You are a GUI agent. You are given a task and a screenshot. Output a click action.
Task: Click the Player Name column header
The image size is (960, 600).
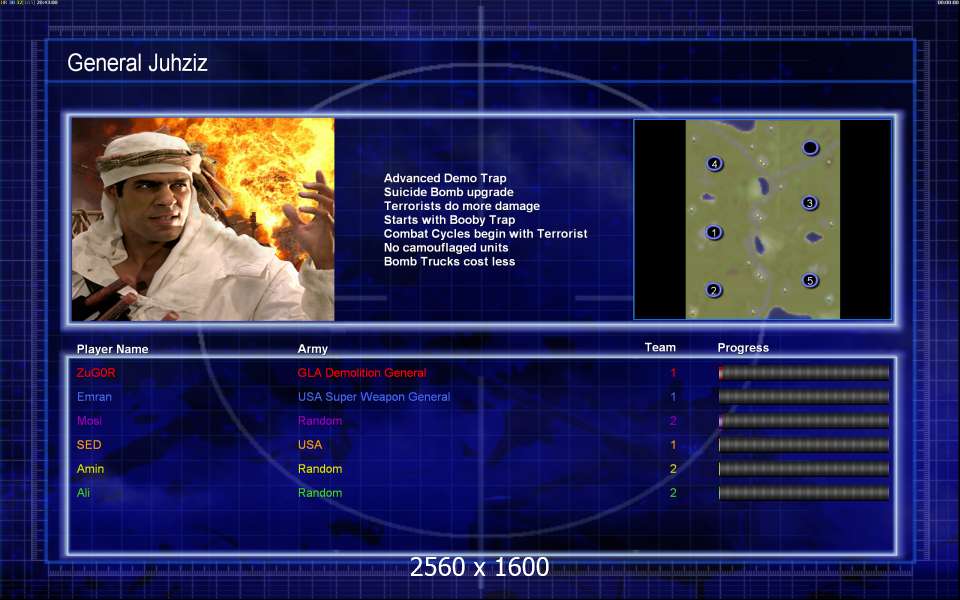[x=112, y=349]
